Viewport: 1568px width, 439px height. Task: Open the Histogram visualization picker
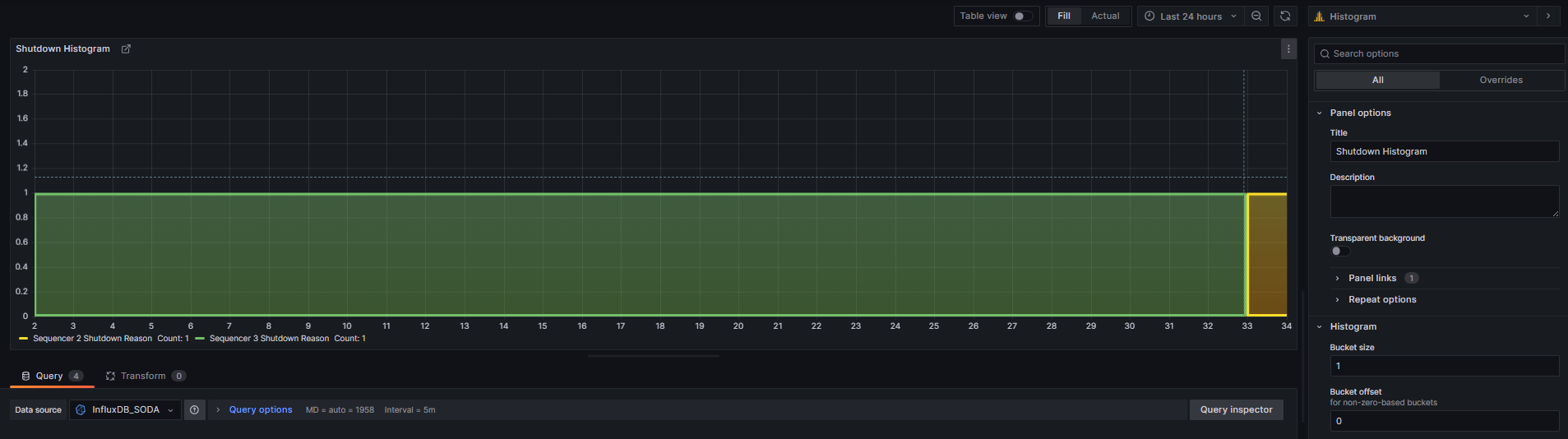coord(1422,16)
